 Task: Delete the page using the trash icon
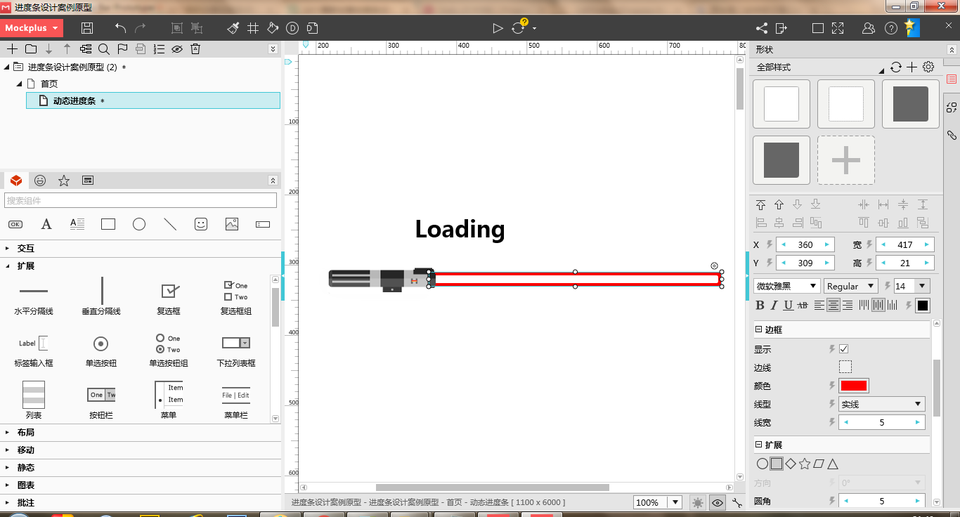coord(195,49)
